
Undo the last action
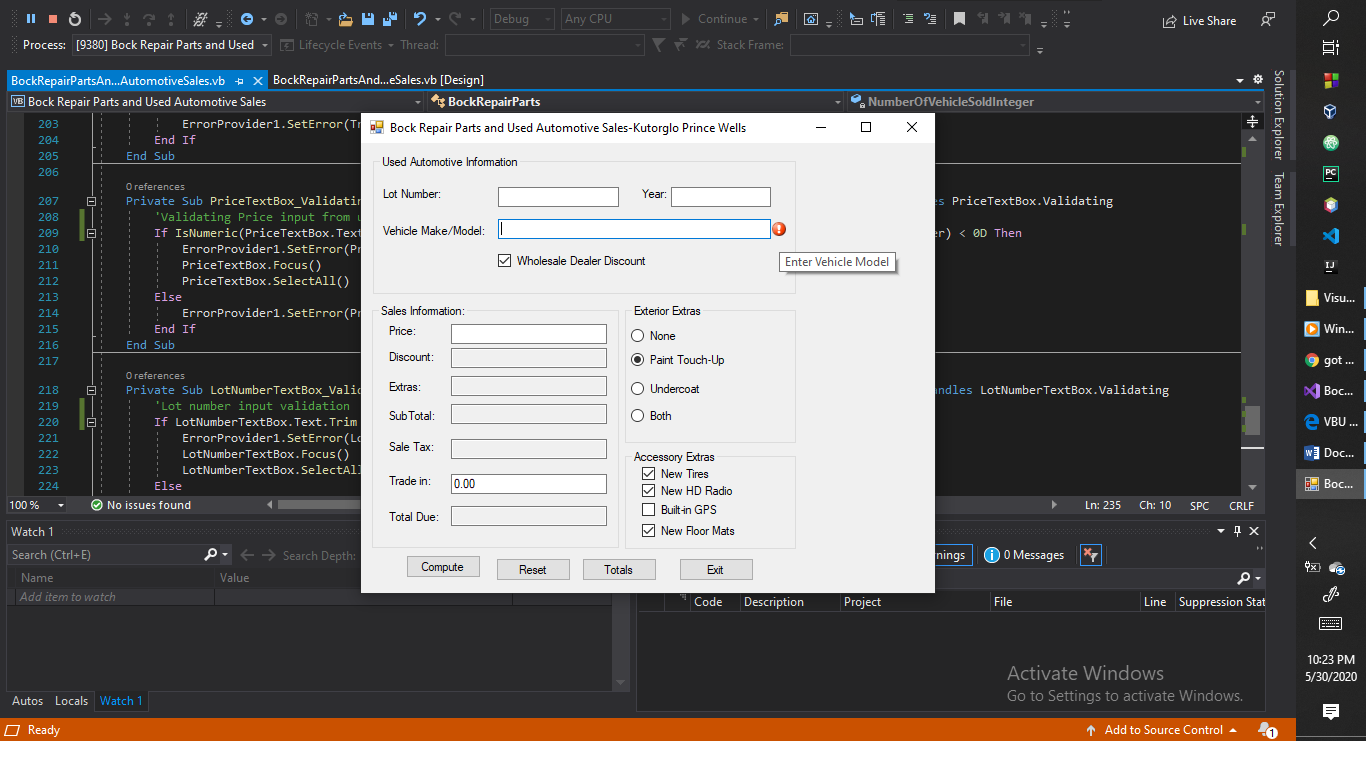[421, 19]
